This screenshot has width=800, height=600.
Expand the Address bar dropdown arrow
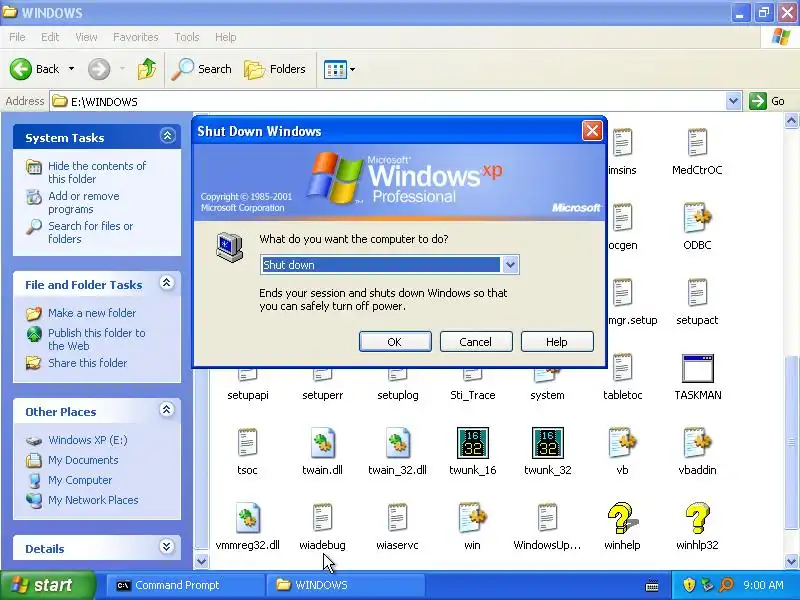(x=733, y=101)
